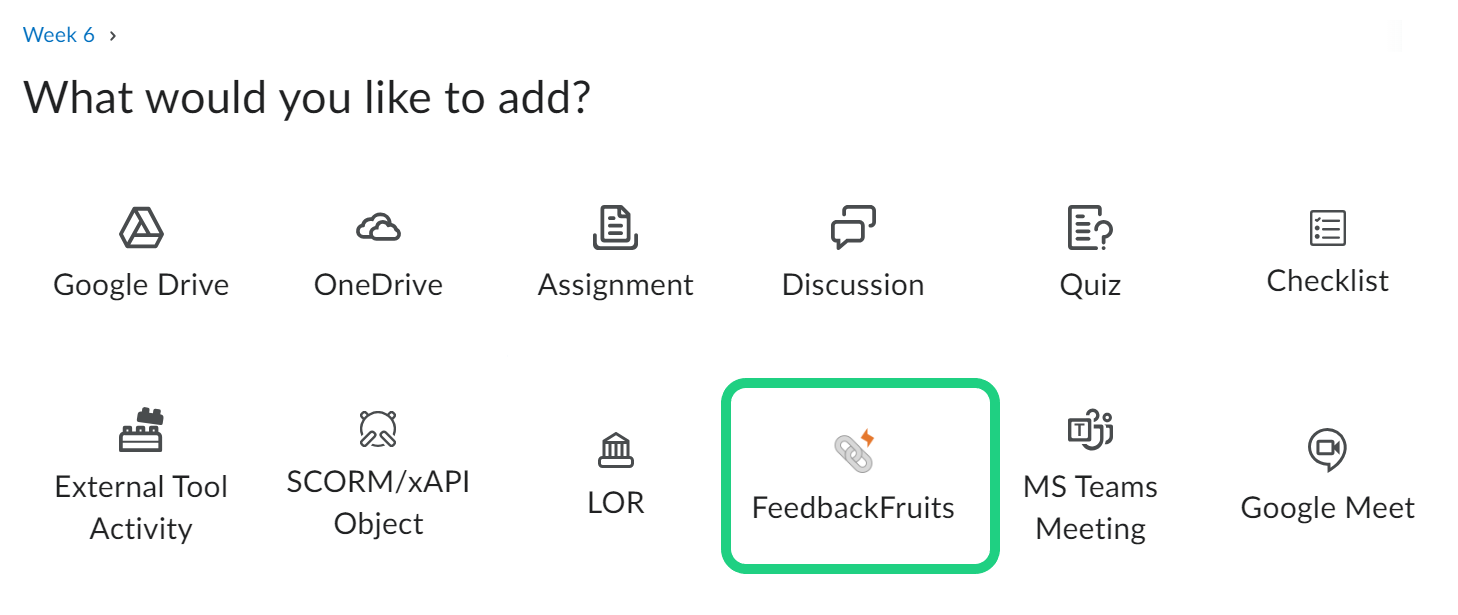Choose the Google Meet camera icon
The height and width of the screenshot is (615, 1458).
tap(1327, 451)
